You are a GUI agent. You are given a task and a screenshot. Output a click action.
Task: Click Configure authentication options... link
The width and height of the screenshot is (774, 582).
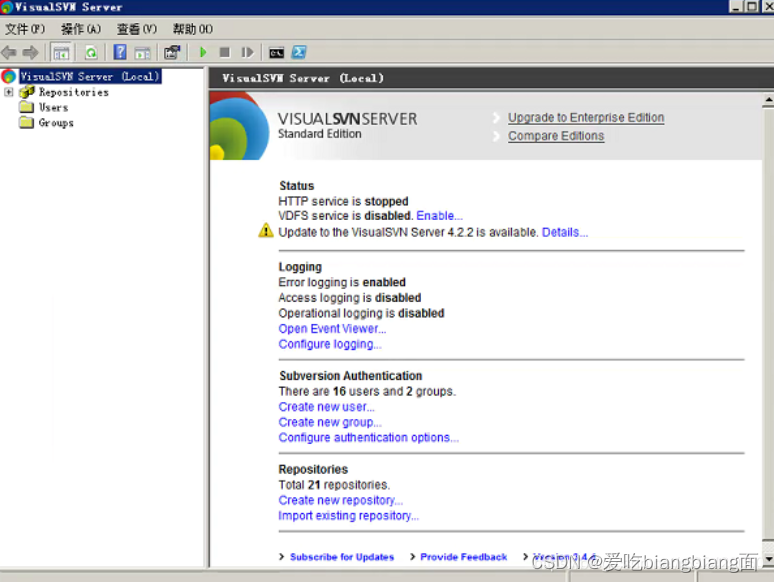point(369,438)
